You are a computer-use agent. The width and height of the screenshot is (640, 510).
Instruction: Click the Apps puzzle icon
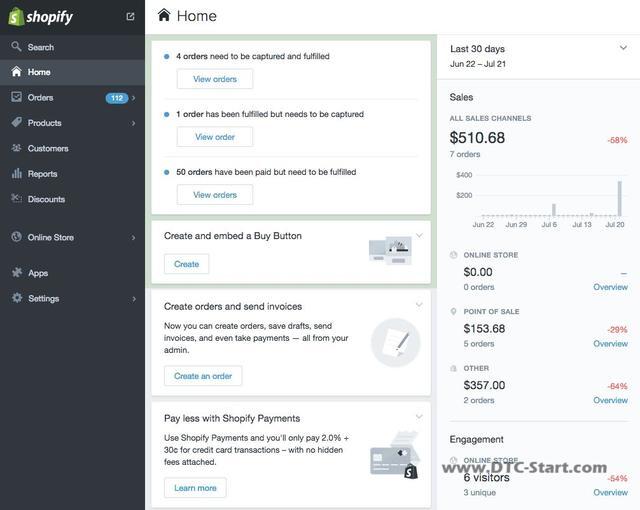pyautogui.click(x=17, y=272)
